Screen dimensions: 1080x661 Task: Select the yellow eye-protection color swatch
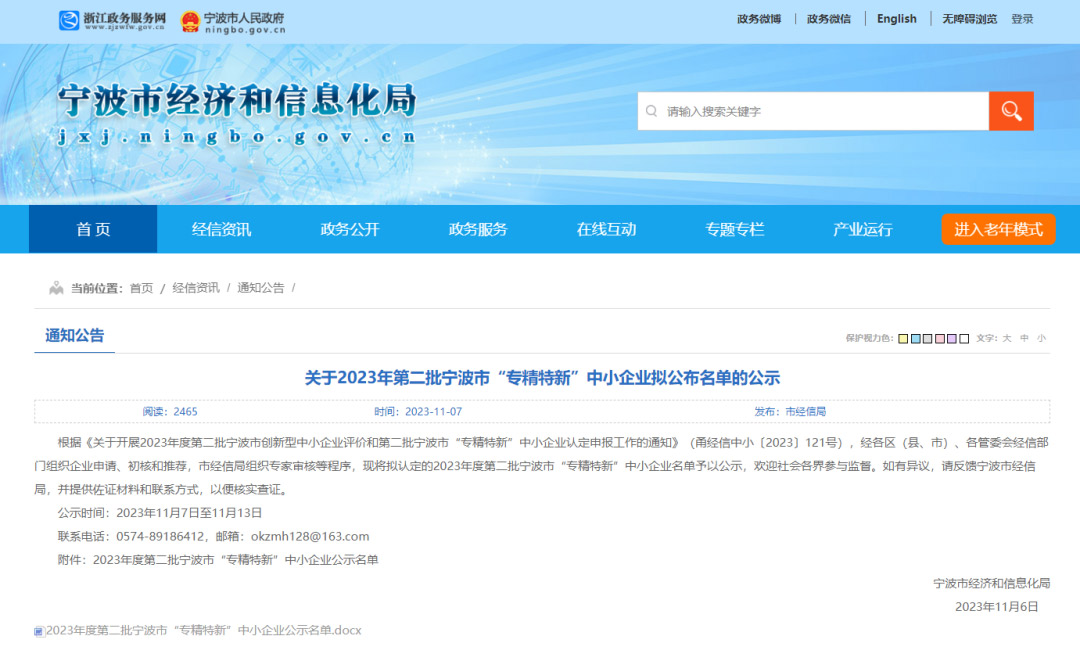point(903,339)
